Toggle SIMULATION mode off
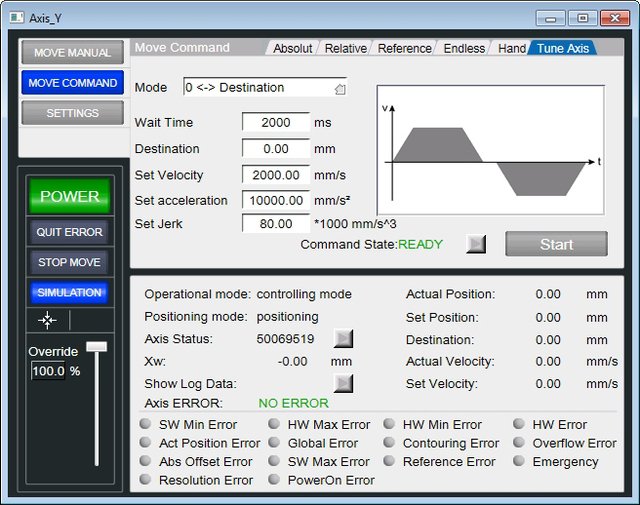Screen dimensions: 640x505 (69, 292)
